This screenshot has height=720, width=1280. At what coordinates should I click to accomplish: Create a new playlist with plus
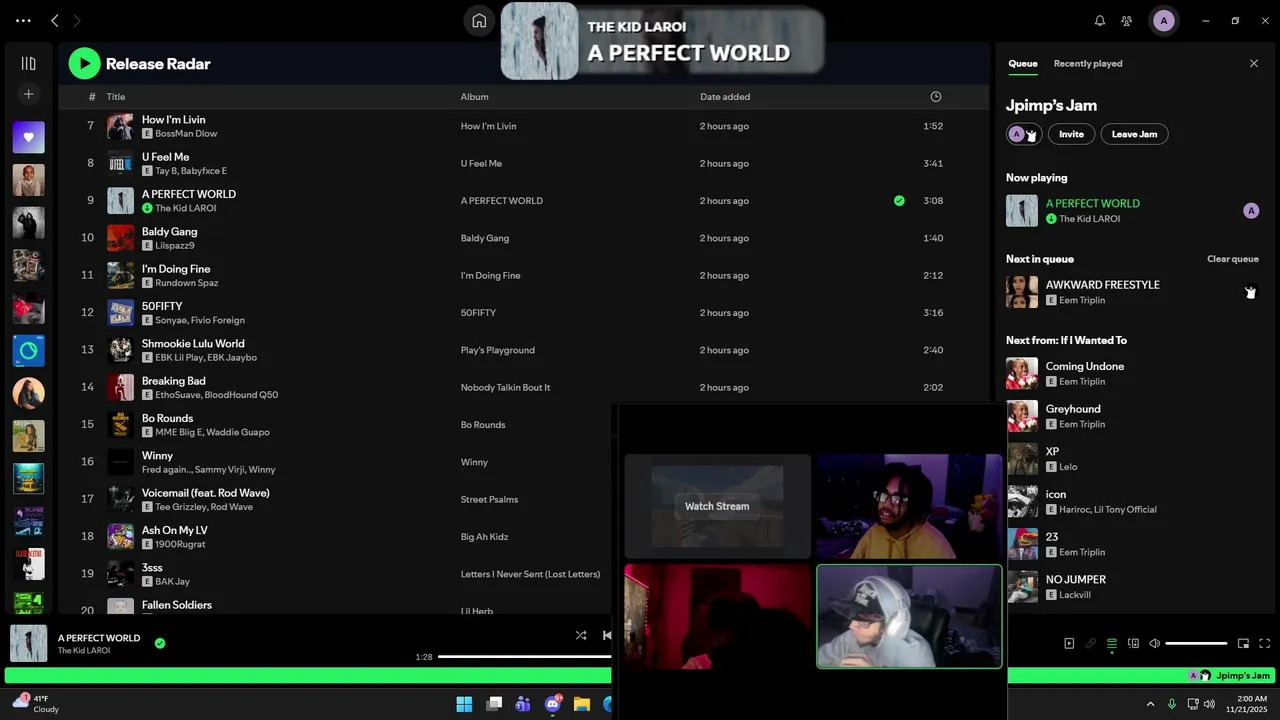pos(28,94)
